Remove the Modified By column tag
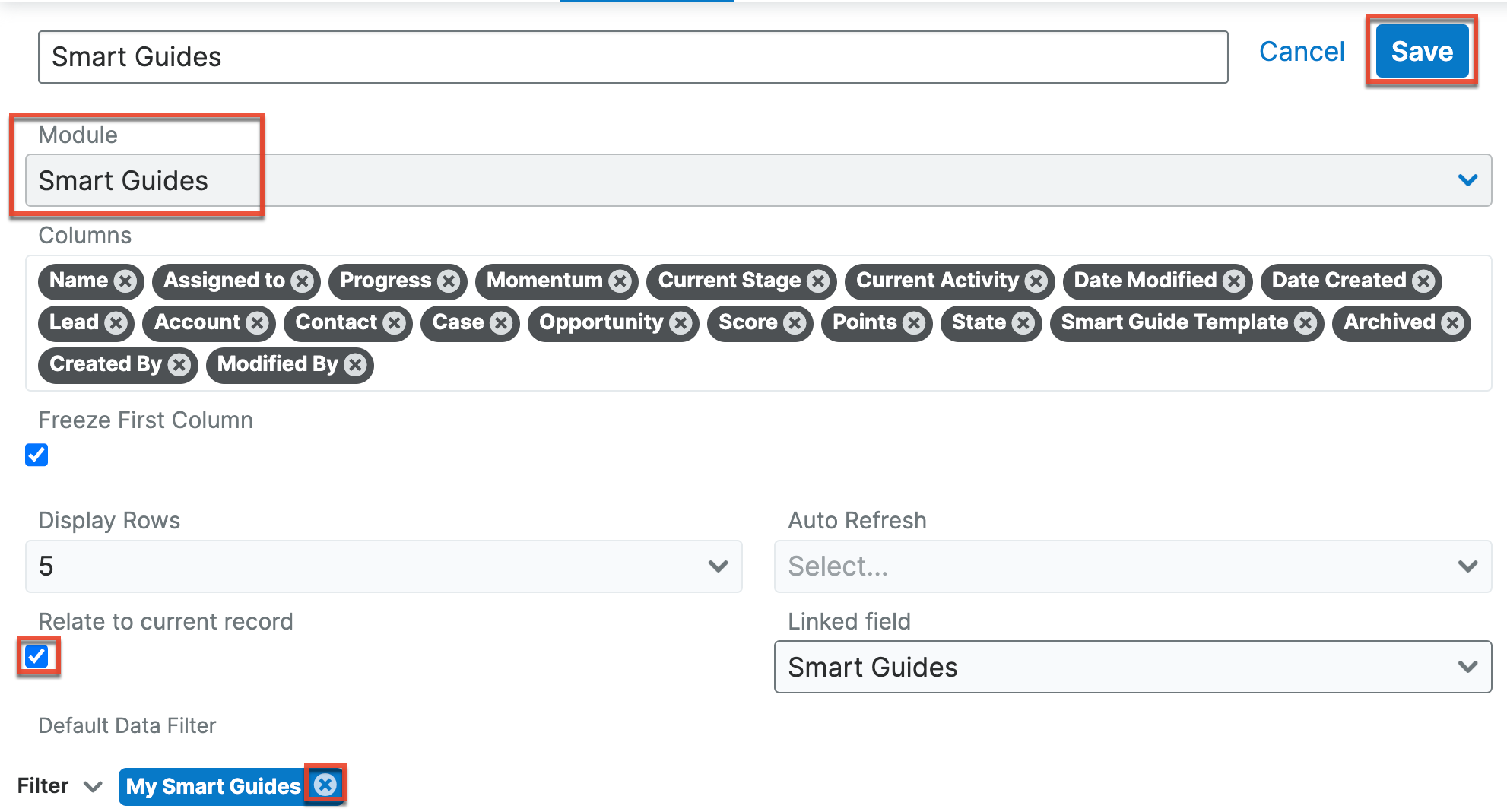Viewport: 1507px width, 812px height. pyautogui.click(x=355, y=365)
